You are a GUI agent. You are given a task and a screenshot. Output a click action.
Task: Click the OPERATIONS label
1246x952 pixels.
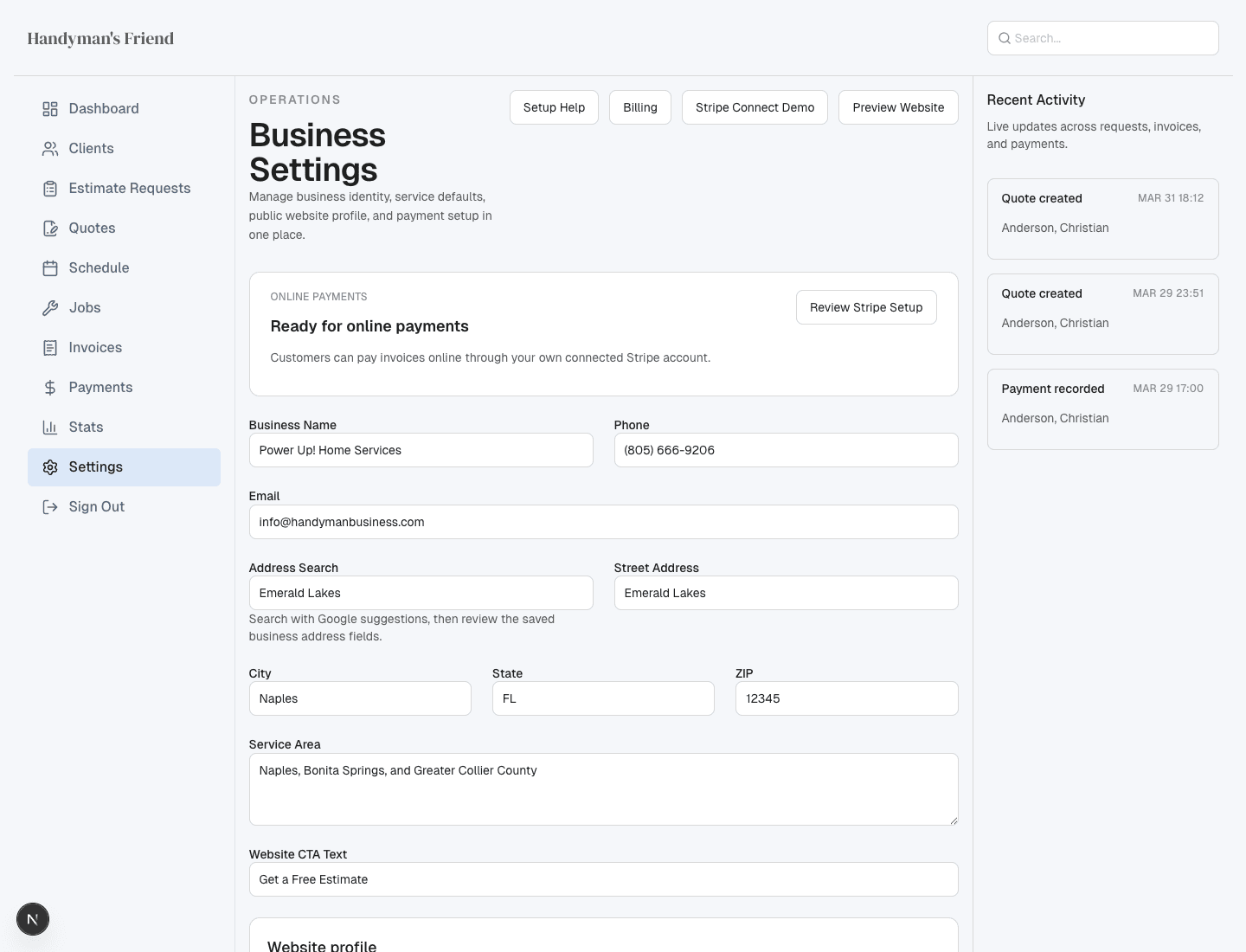pyautogui.click(x=295, y=100)
